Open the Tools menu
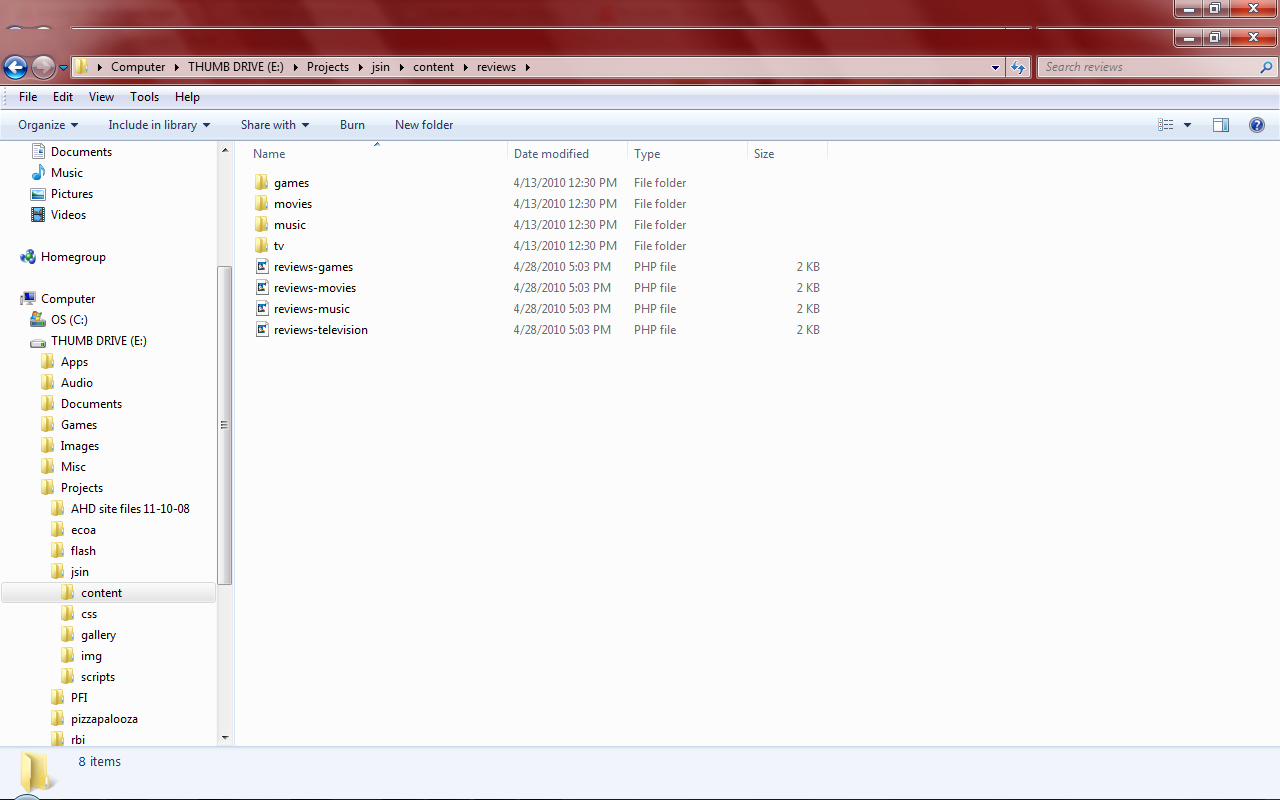The height and width of the screenshot is (800, 1280). tap(144, 97)
